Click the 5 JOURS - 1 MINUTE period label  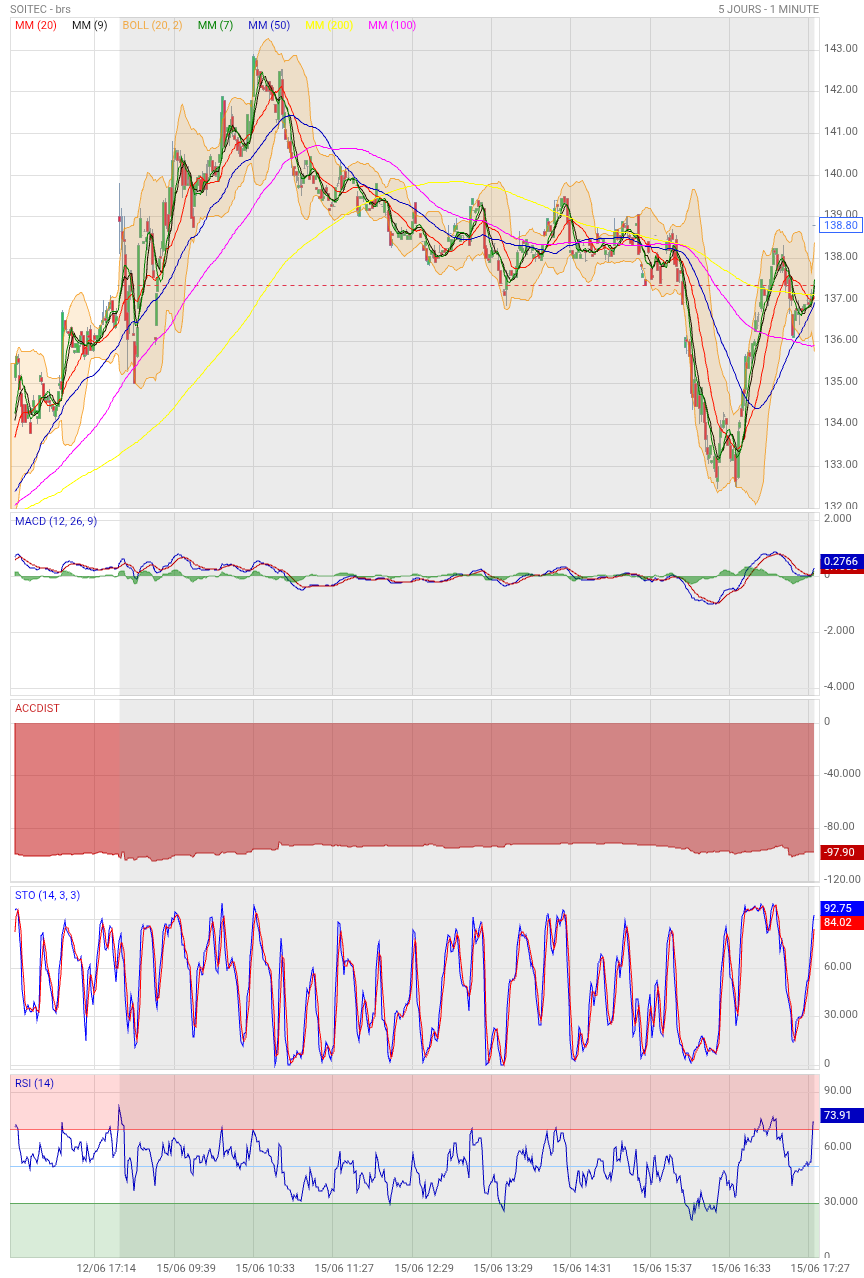[768, 9]
